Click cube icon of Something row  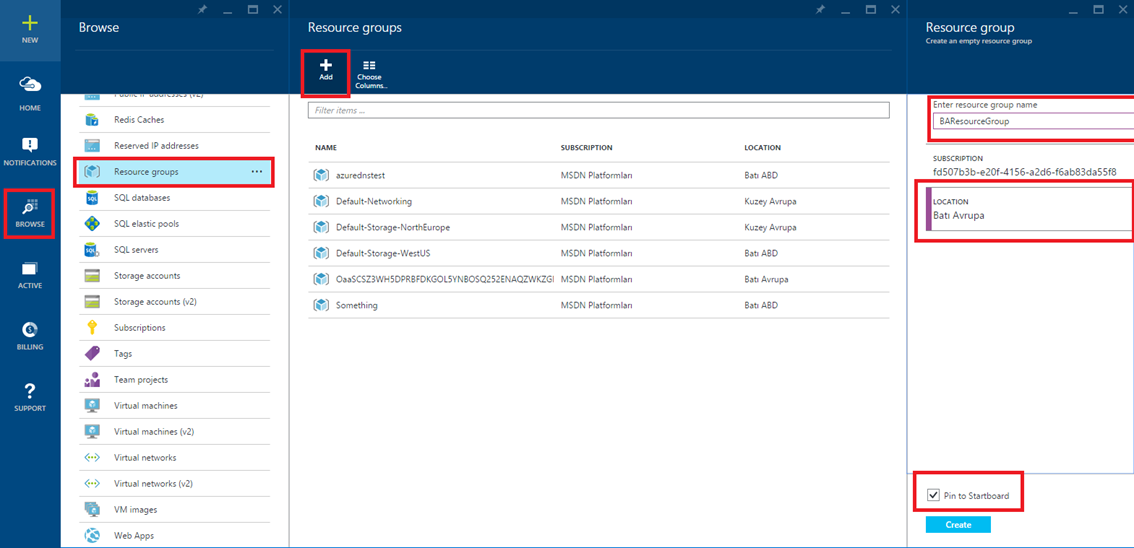[x=321, y=305]
